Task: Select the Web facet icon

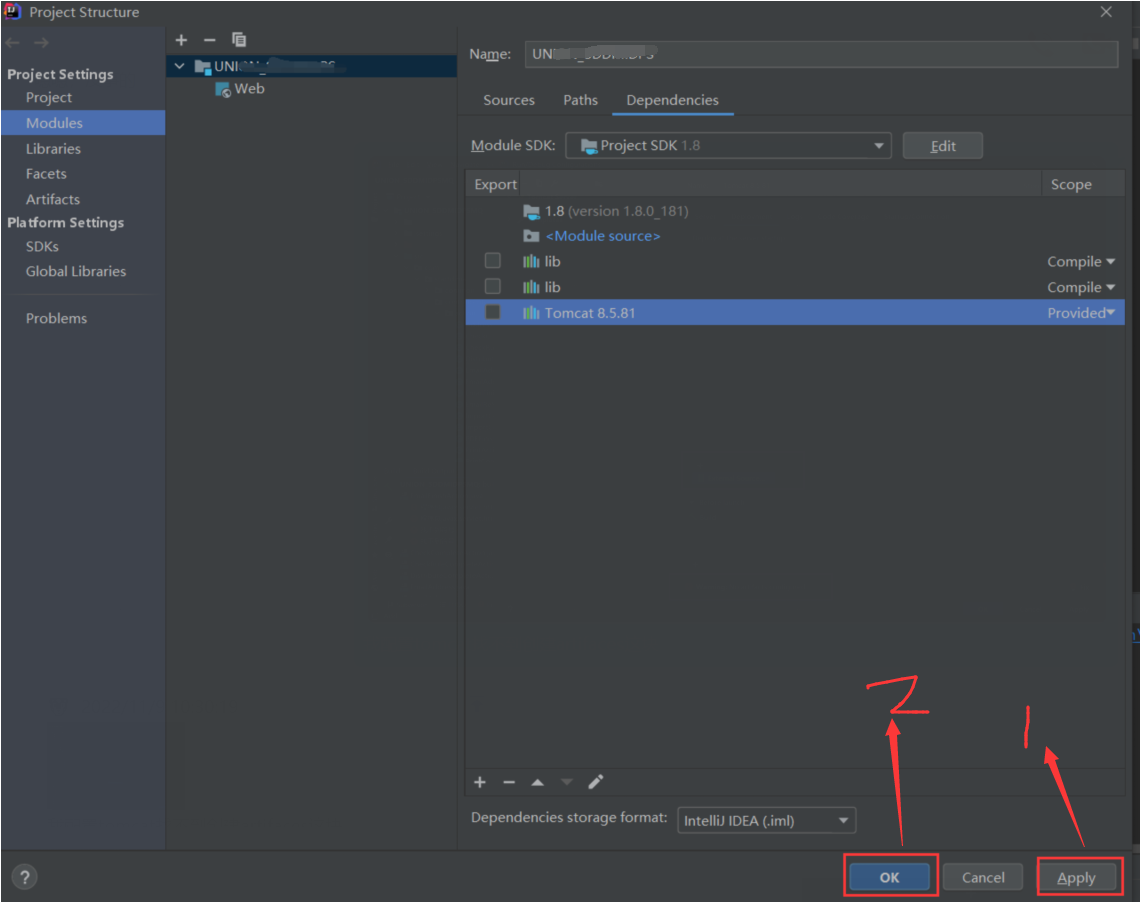Action: coord(223,89)
